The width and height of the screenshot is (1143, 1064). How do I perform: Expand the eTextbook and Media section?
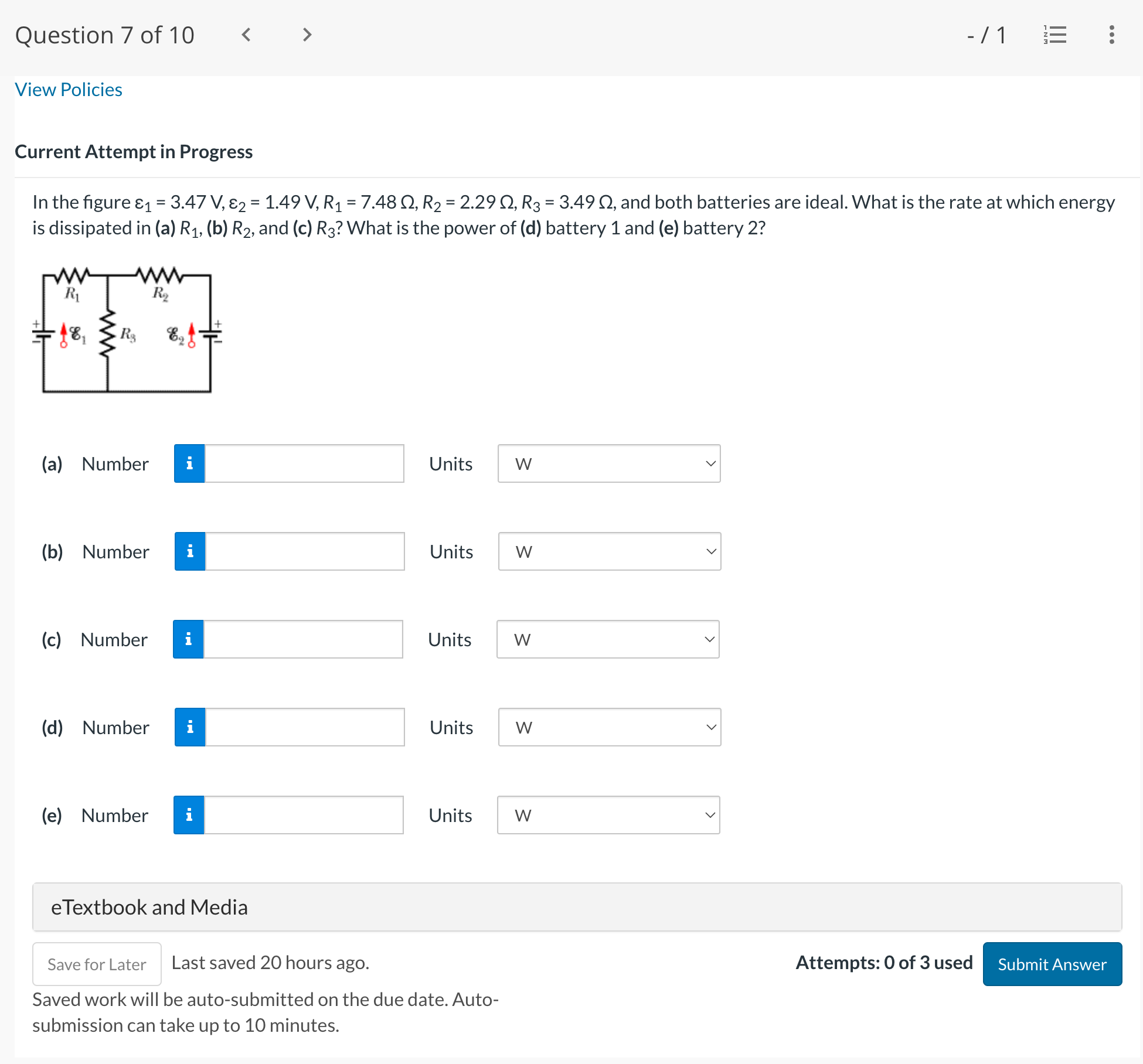[x=577, y=907]
